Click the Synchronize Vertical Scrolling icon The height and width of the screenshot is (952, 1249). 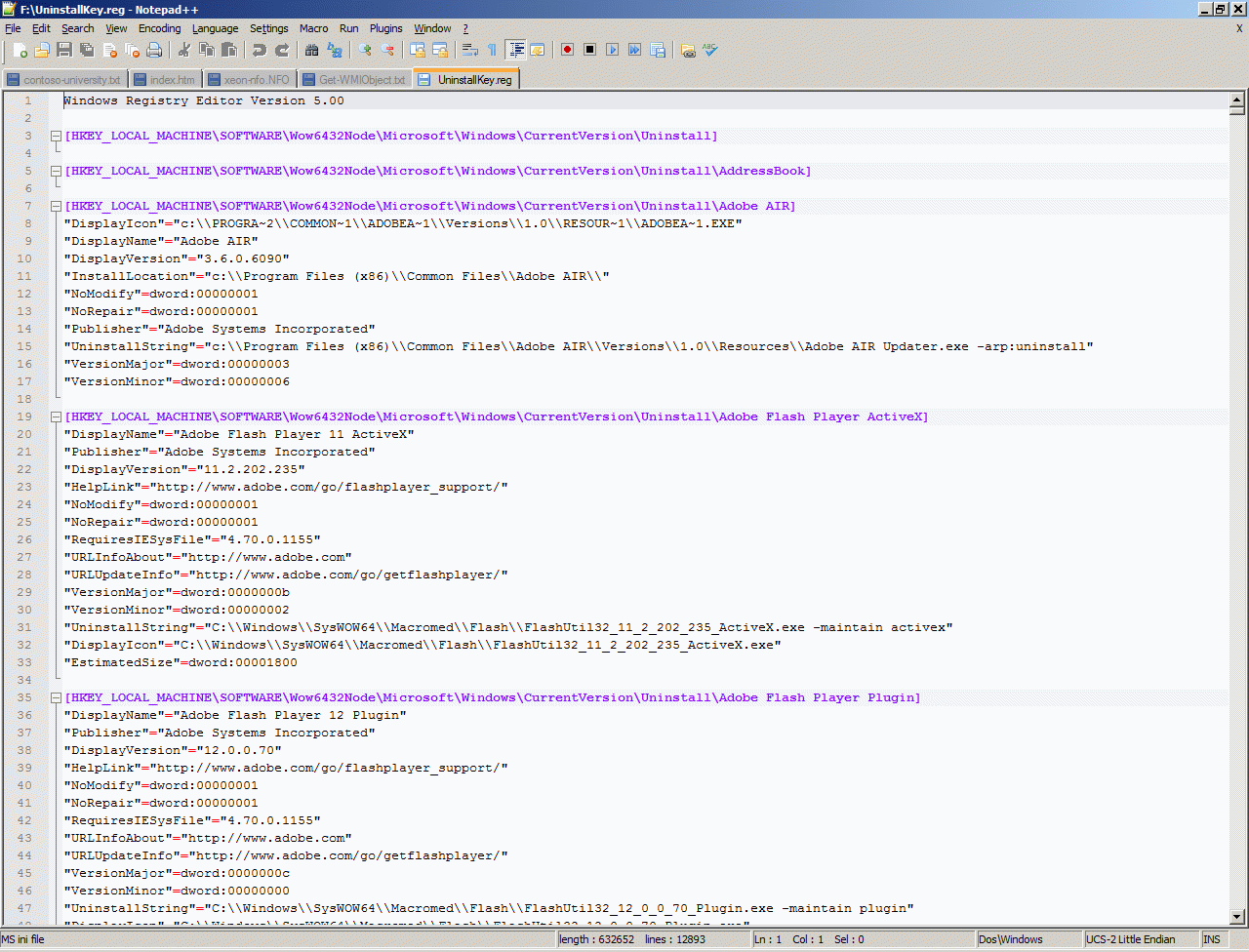point(418,50)
